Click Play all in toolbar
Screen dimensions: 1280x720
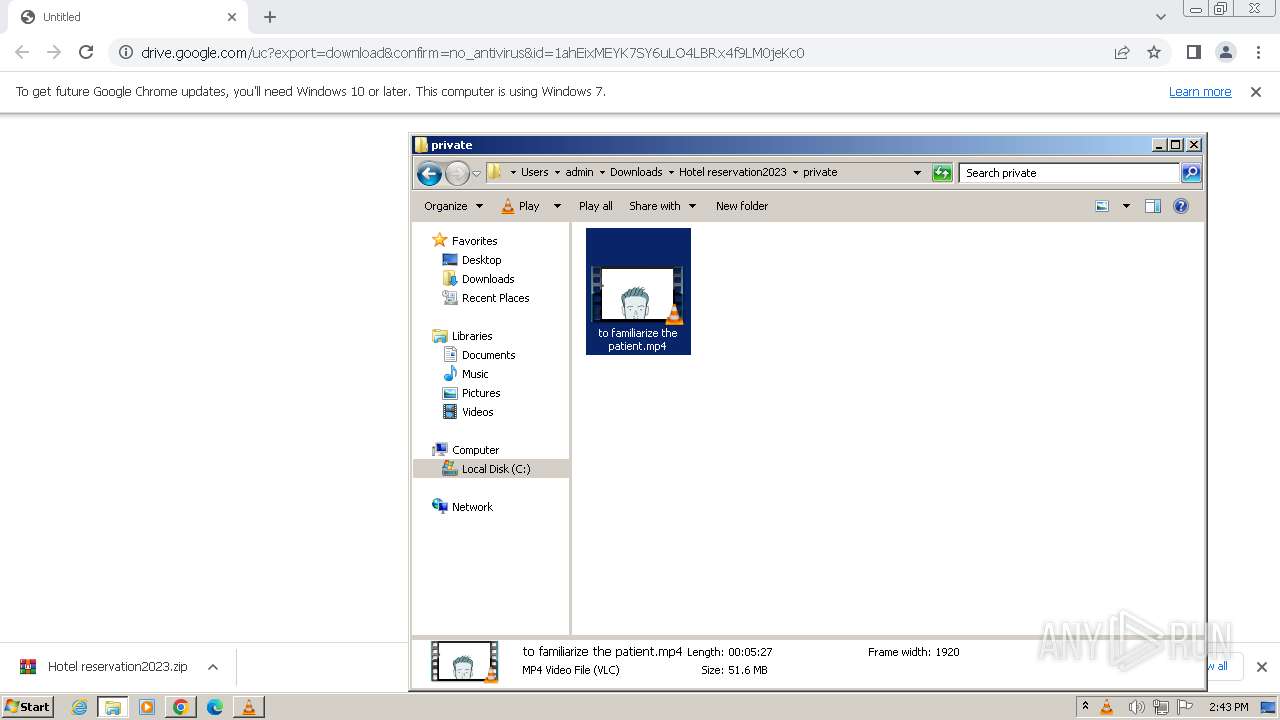click(x=595, y=206)
